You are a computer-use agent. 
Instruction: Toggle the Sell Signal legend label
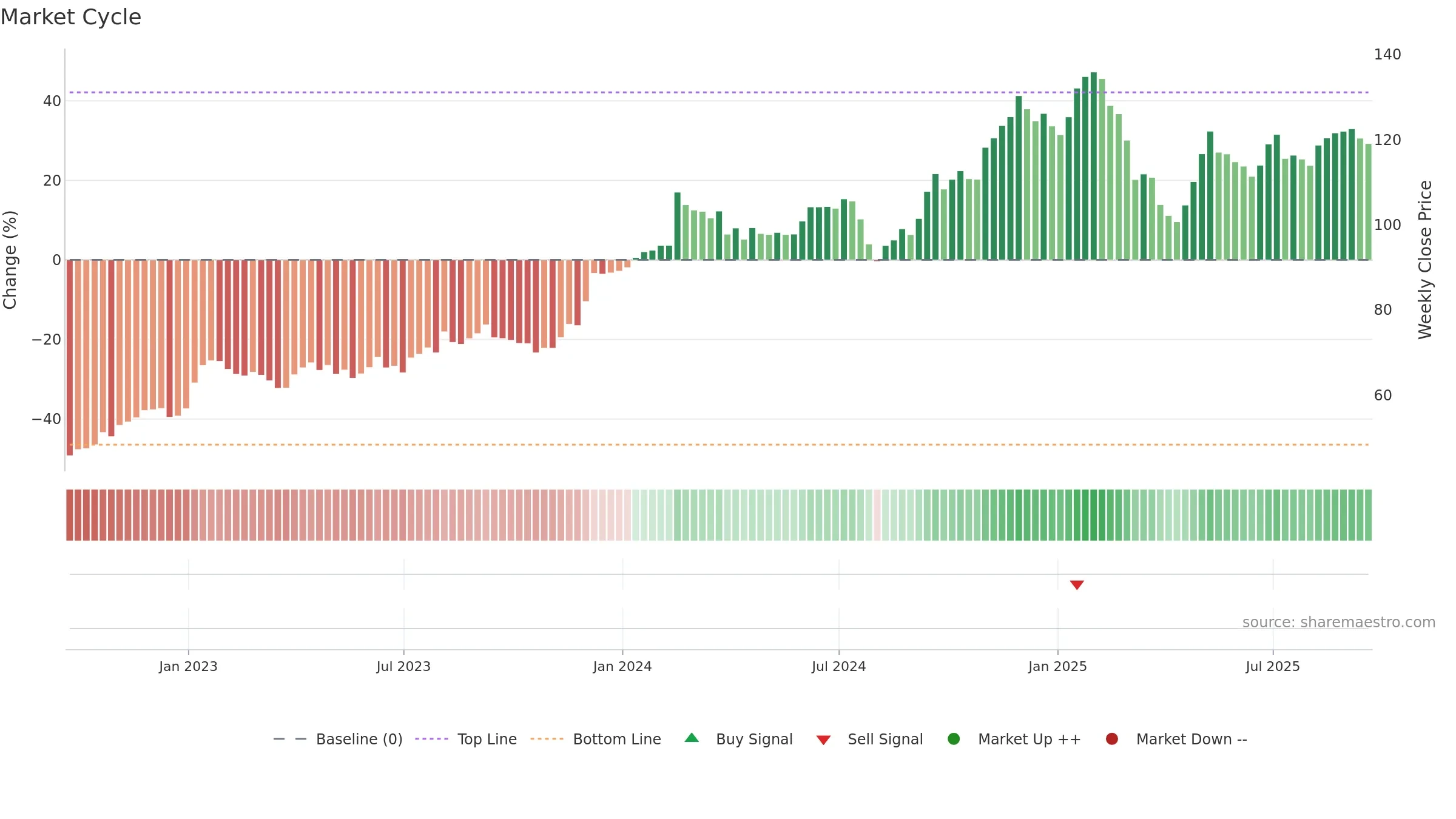(885, 739)
